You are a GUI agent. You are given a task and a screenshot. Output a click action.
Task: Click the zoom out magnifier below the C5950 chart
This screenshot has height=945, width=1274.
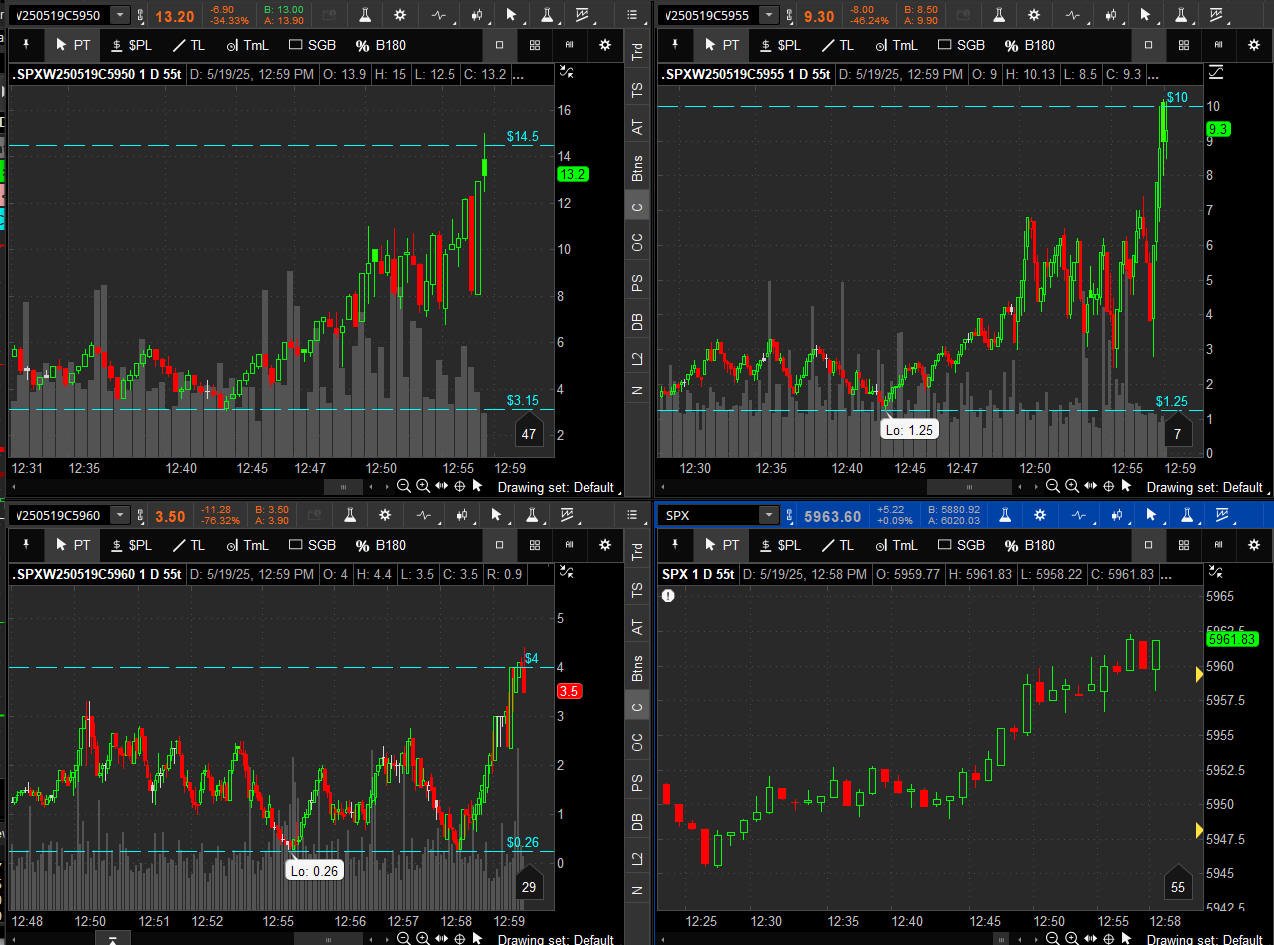click(x=403, y=486)
